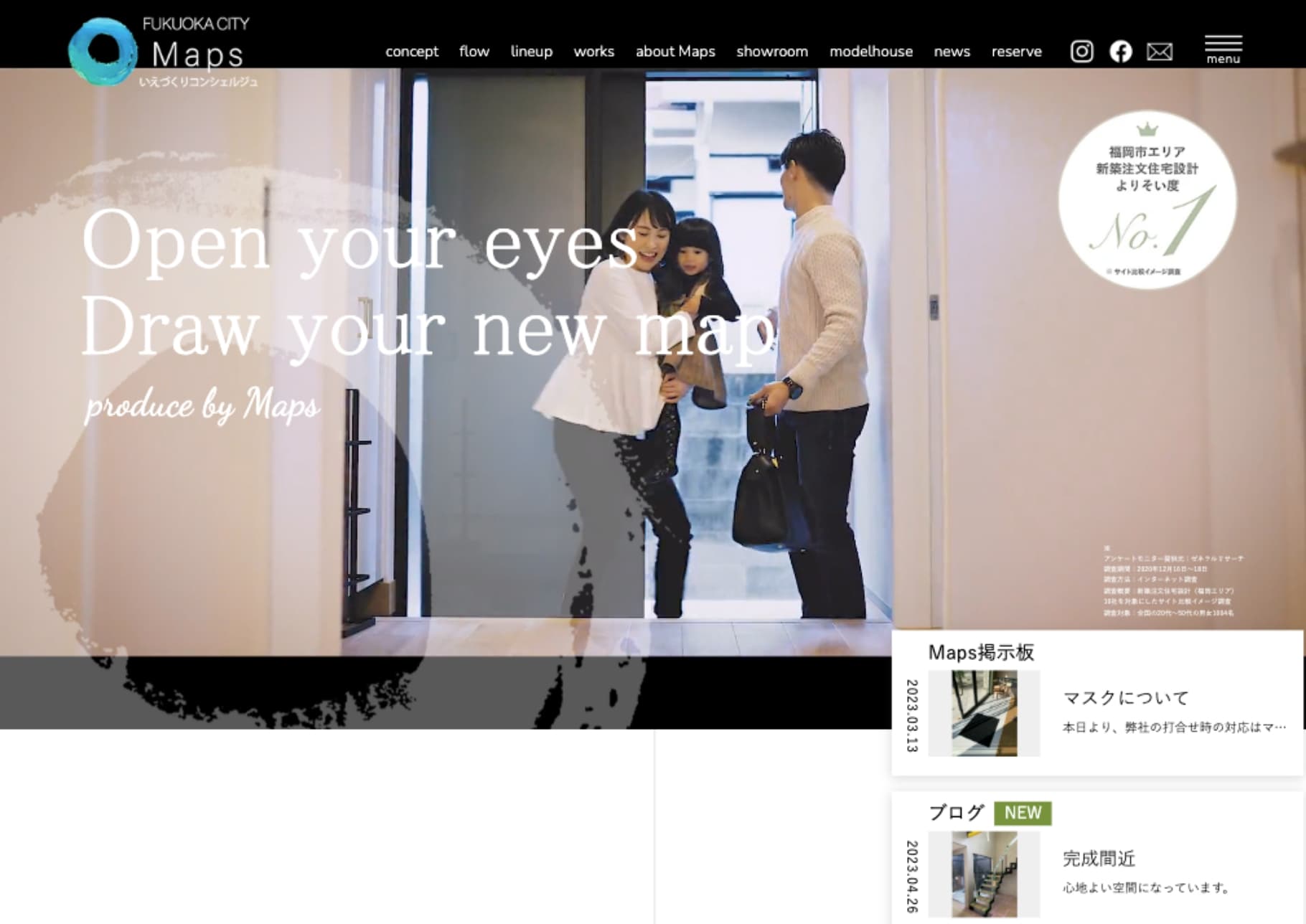Open the flow nav item
1306x924 pixels.
click(474, 52)
